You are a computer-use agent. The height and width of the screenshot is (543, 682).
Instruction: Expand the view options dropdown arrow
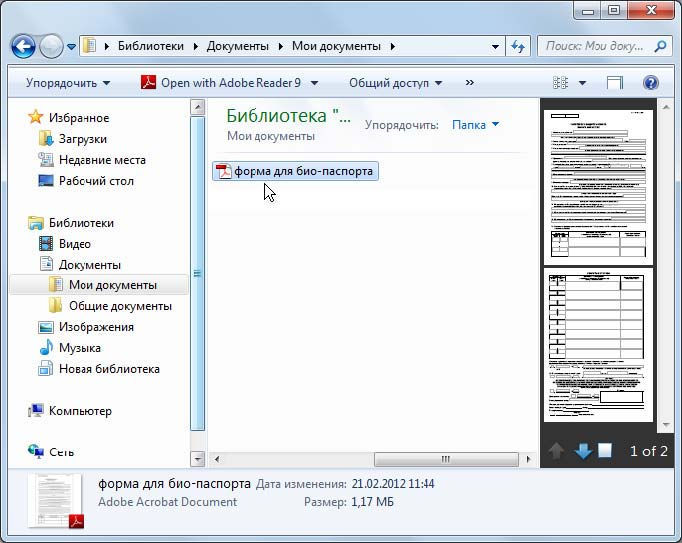584,83
